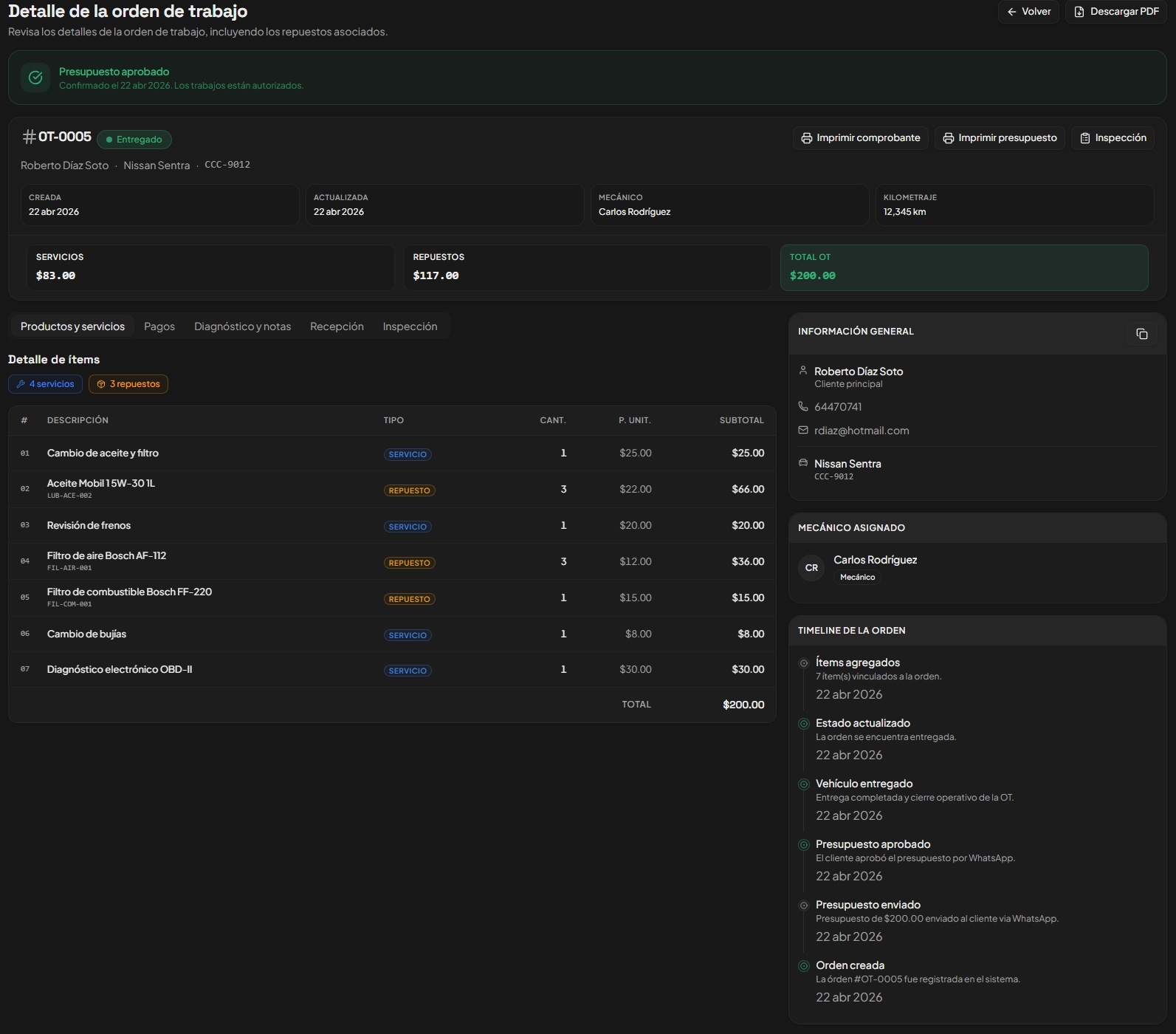This screenshot has height=1034, width=1176.
Task: Click the Presupuesto aprobado timeline marker
Action: (x=804, y=845)
